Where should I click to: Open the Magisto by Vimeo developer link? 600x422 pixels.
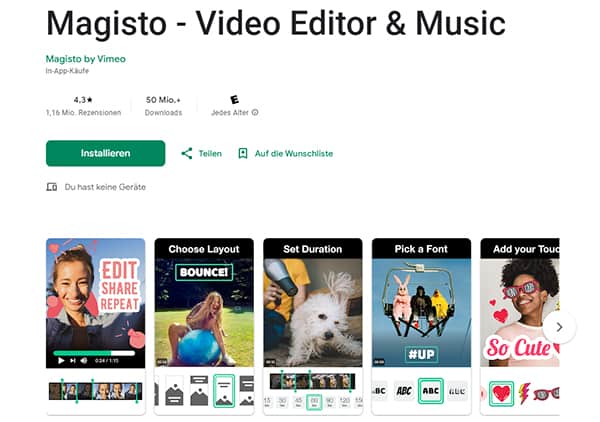coord(86,59)
